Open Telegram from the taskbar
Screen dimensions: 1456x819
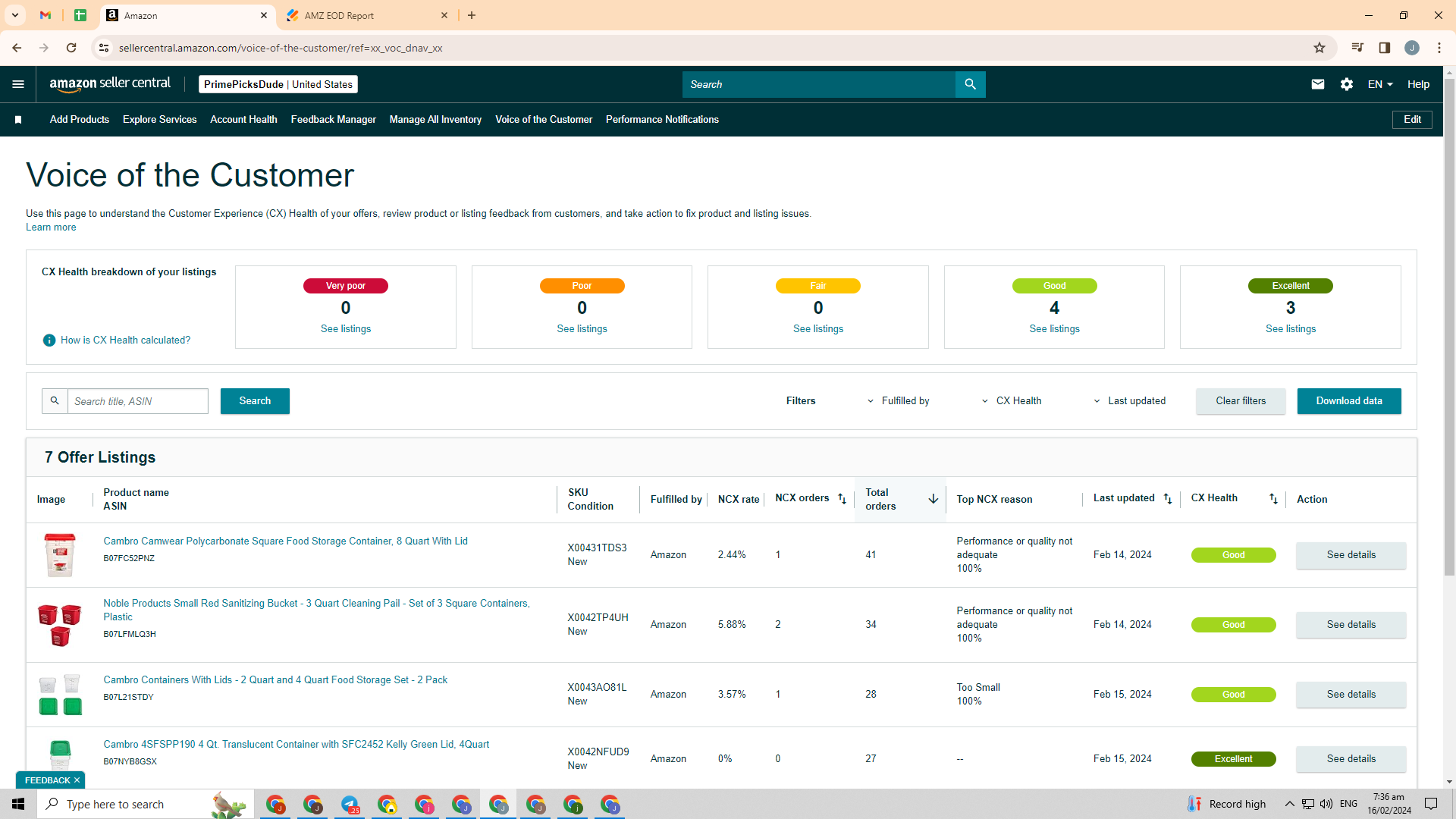[350, 804]
